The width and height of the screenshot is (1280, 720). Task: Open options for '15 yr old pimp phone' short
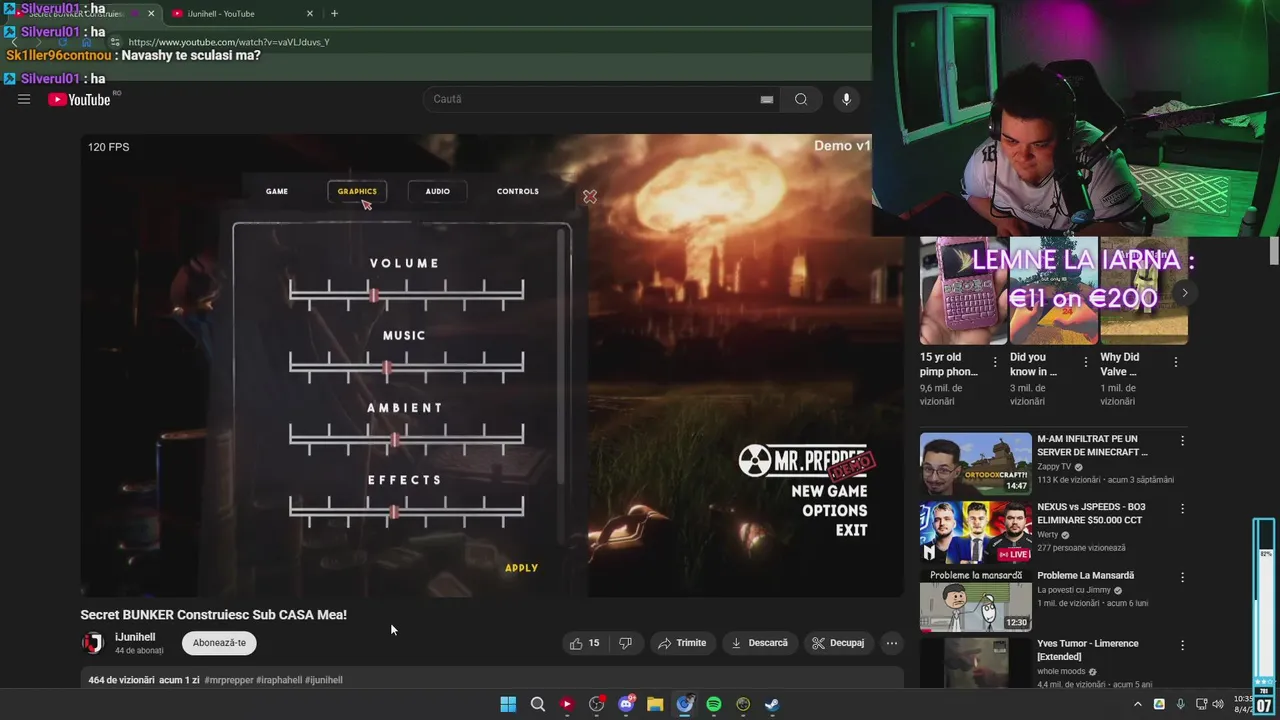click(x=995, y=362)
